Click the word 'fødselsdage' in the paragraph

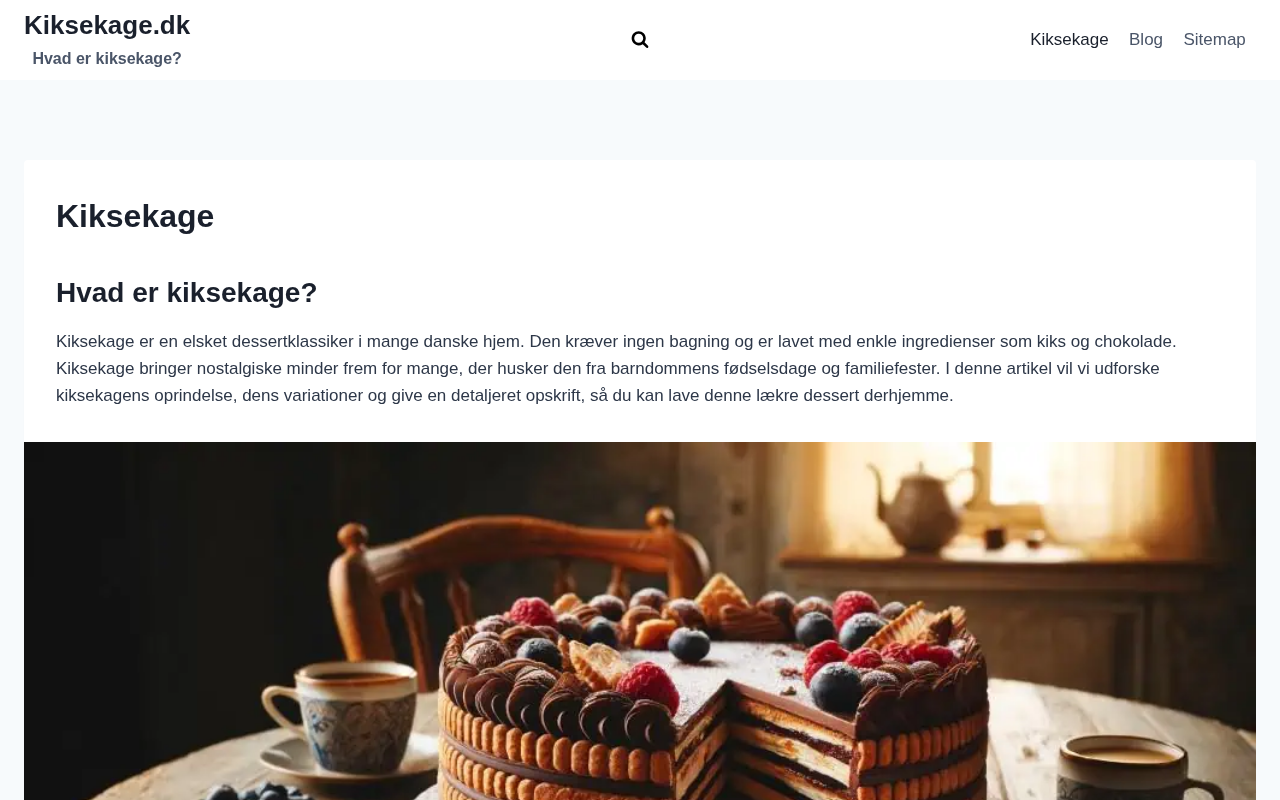(x=770, y=369)
